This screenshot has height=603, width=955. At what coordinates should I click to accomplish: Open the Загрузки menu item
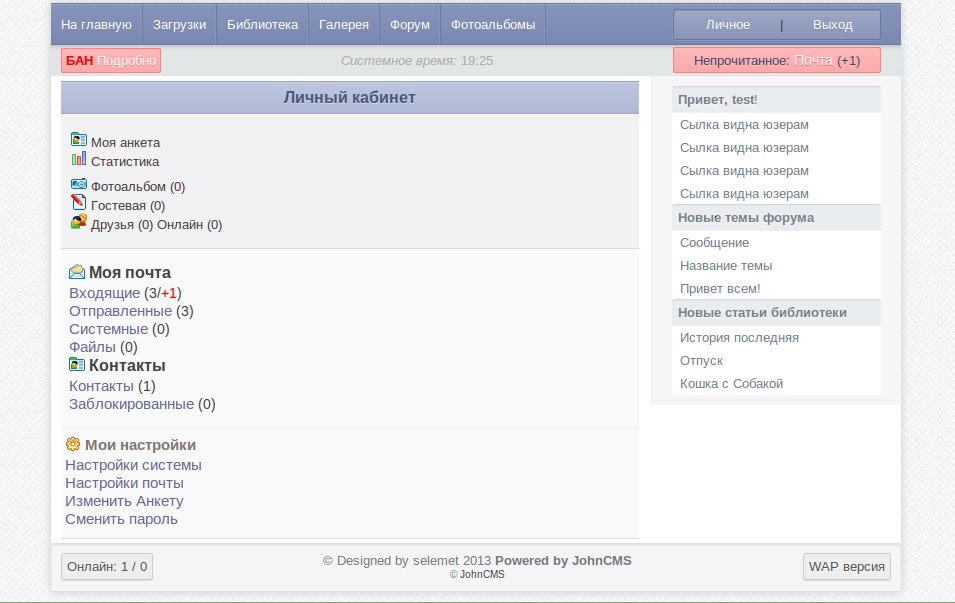pos(180,25)
